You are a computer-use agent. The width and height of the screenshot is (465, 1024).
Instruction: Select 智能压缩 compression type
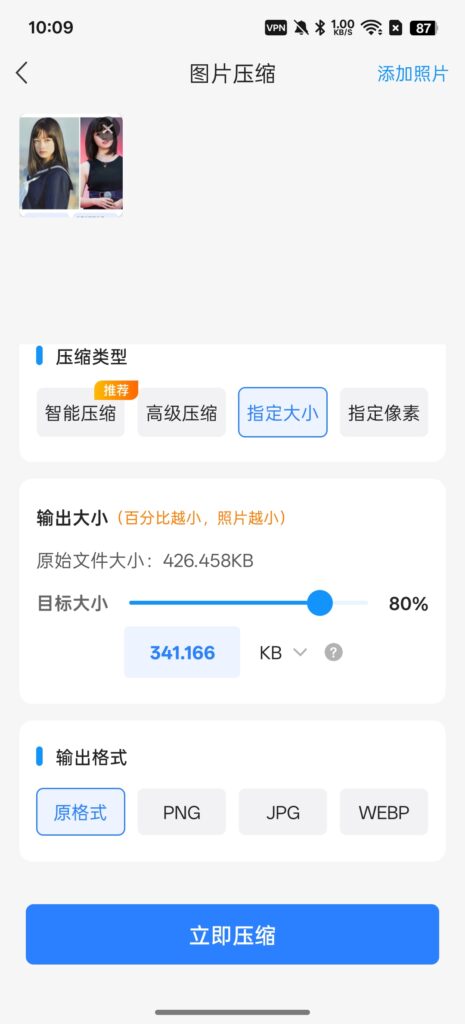(80, 413)
